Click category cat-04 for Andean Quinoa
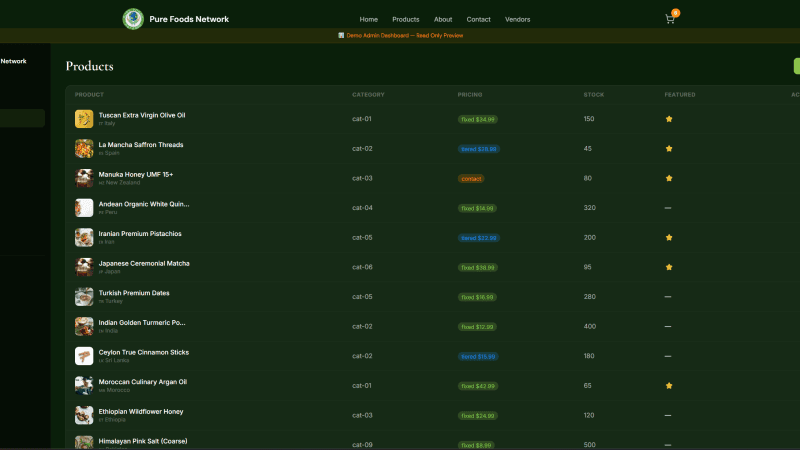The width and height of the screenshot is (800, 450). coord(362,208)
